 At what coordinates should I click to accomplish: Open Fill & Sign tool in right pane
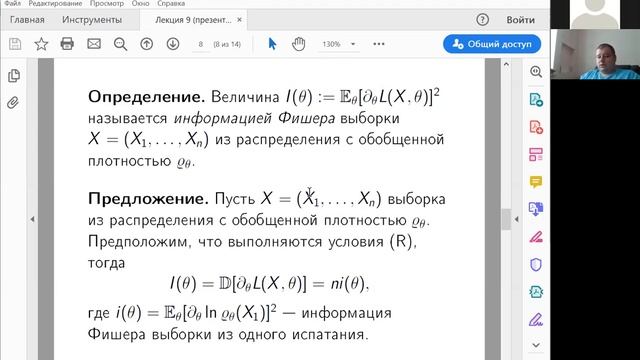coord(536,237)
